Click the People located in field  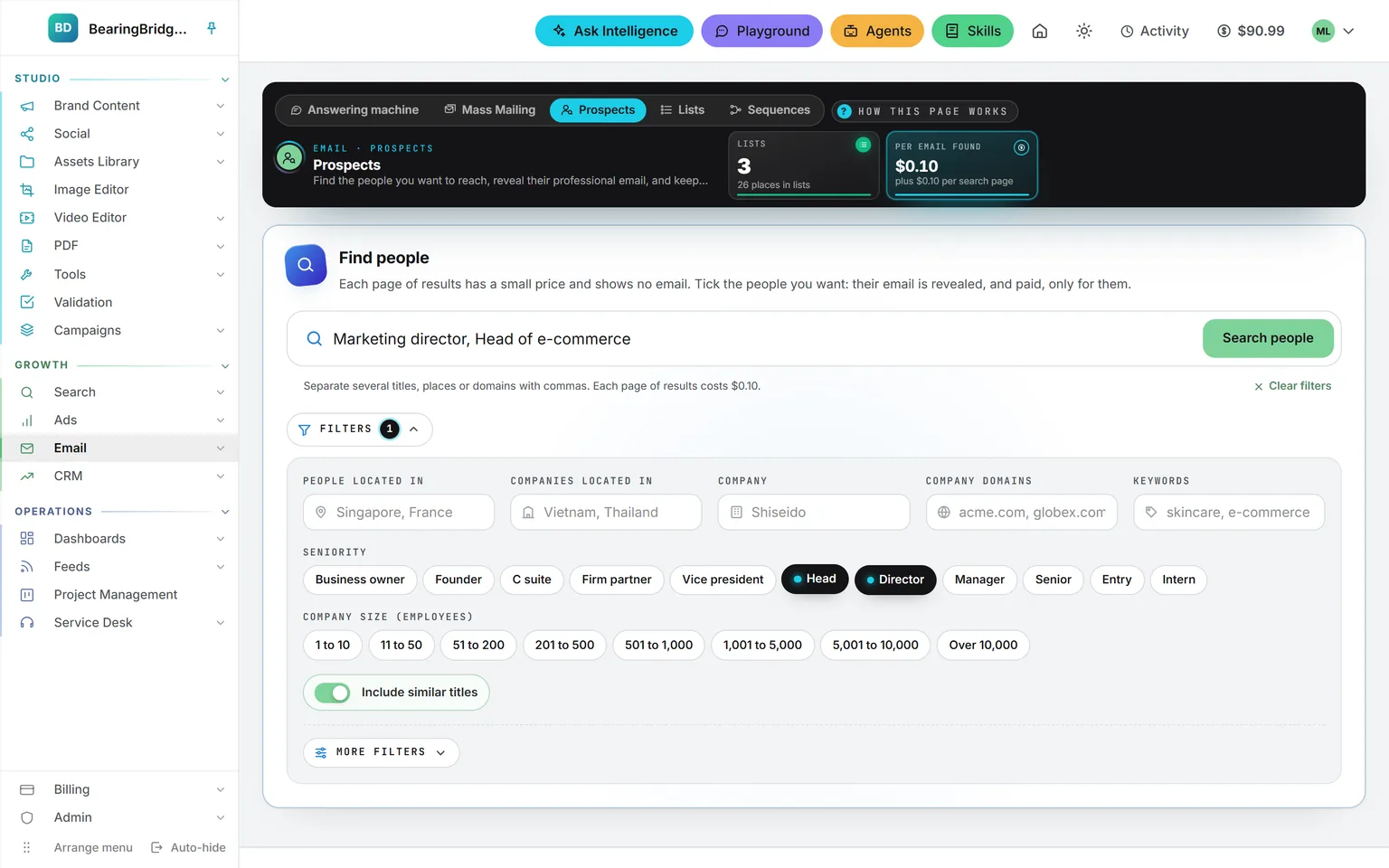[x=399, y=512]
